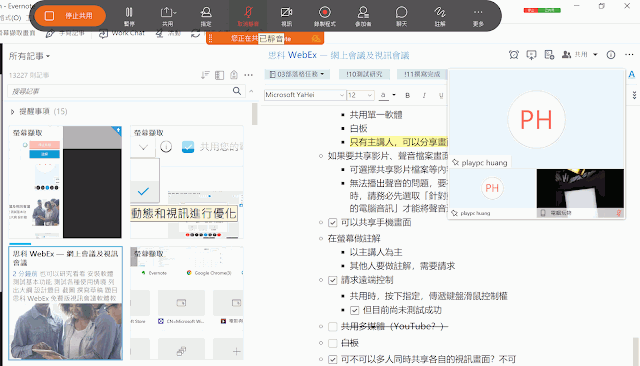Uncheck the share phone screen checkbox
This screenshot has width=640, height=366.
pos(333,223)
